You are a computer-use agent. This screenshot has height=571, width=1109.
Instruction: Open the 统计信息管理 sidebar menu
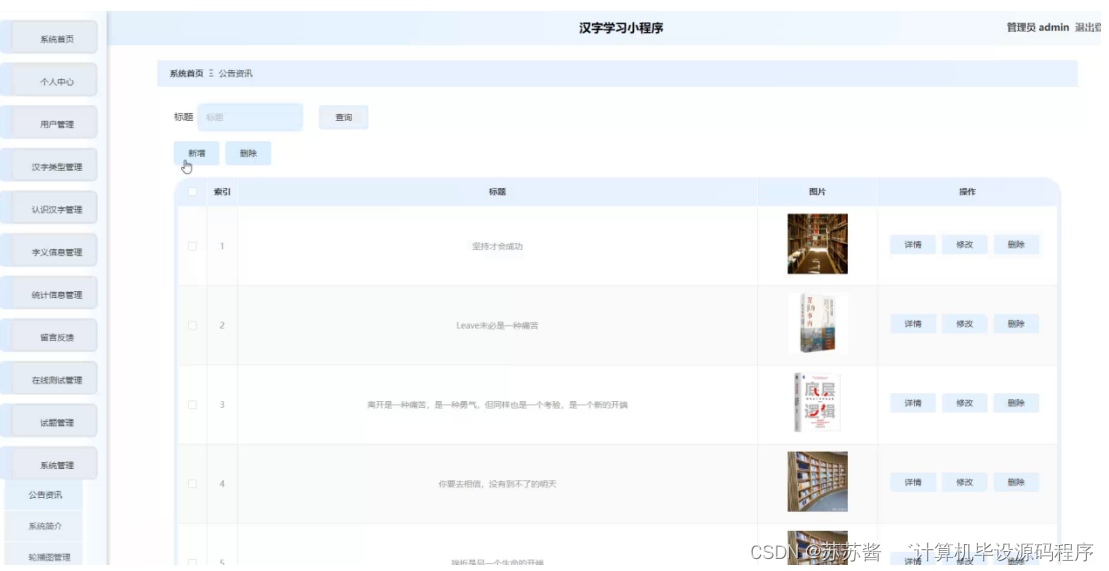[x=50, y=294]
